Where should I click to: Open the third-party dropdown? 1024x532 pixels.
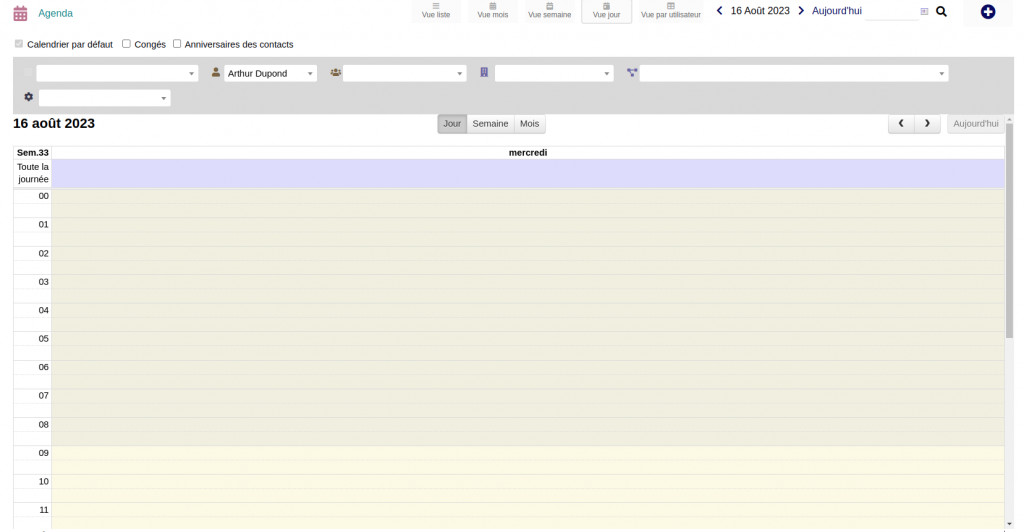554,73
